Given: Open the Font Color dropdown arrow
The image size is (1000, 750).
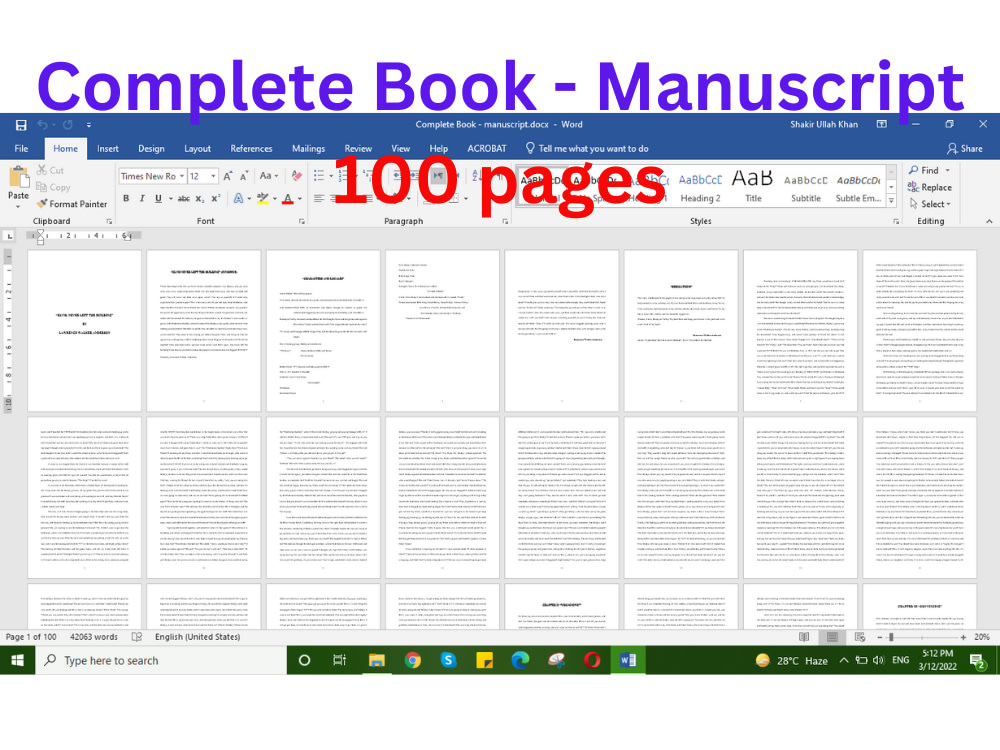Looking at the screenshot, I should point(300,199).
